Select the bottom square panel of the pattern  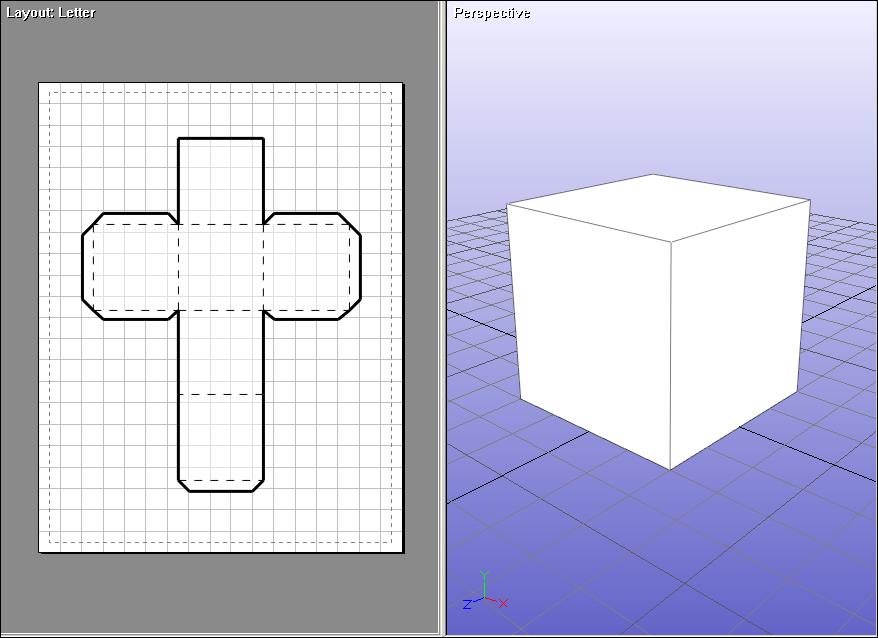coord(221,436)
